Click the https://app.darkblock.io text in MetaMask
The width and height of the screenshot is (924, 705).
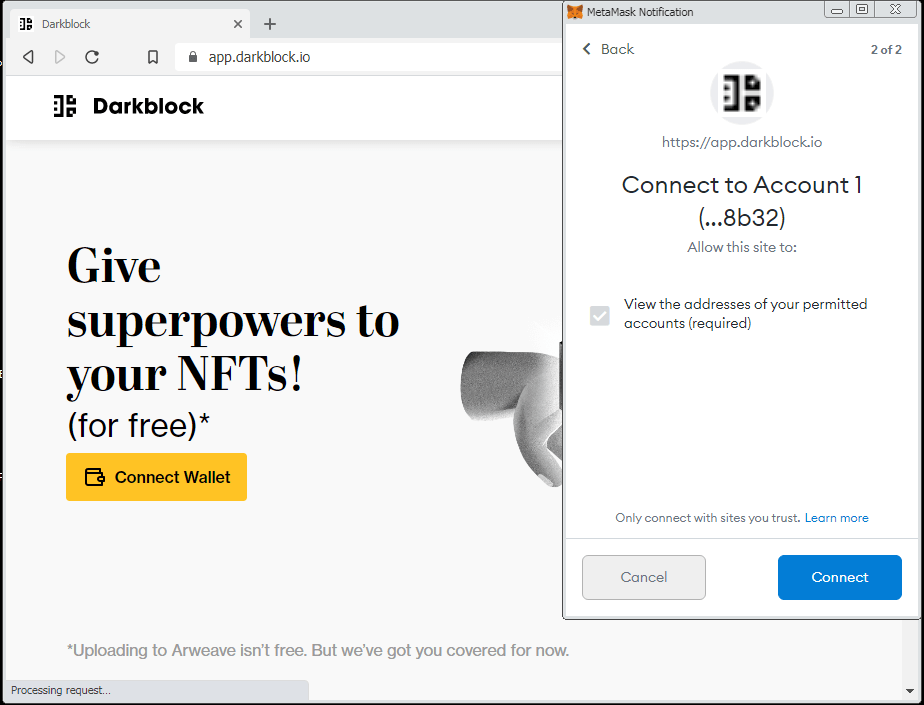[x=742, y=142]
